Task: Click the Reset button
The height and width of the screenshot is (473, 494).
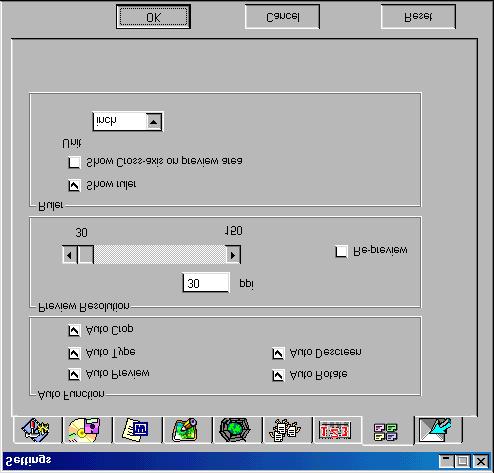Action: [x=418, y=16]
